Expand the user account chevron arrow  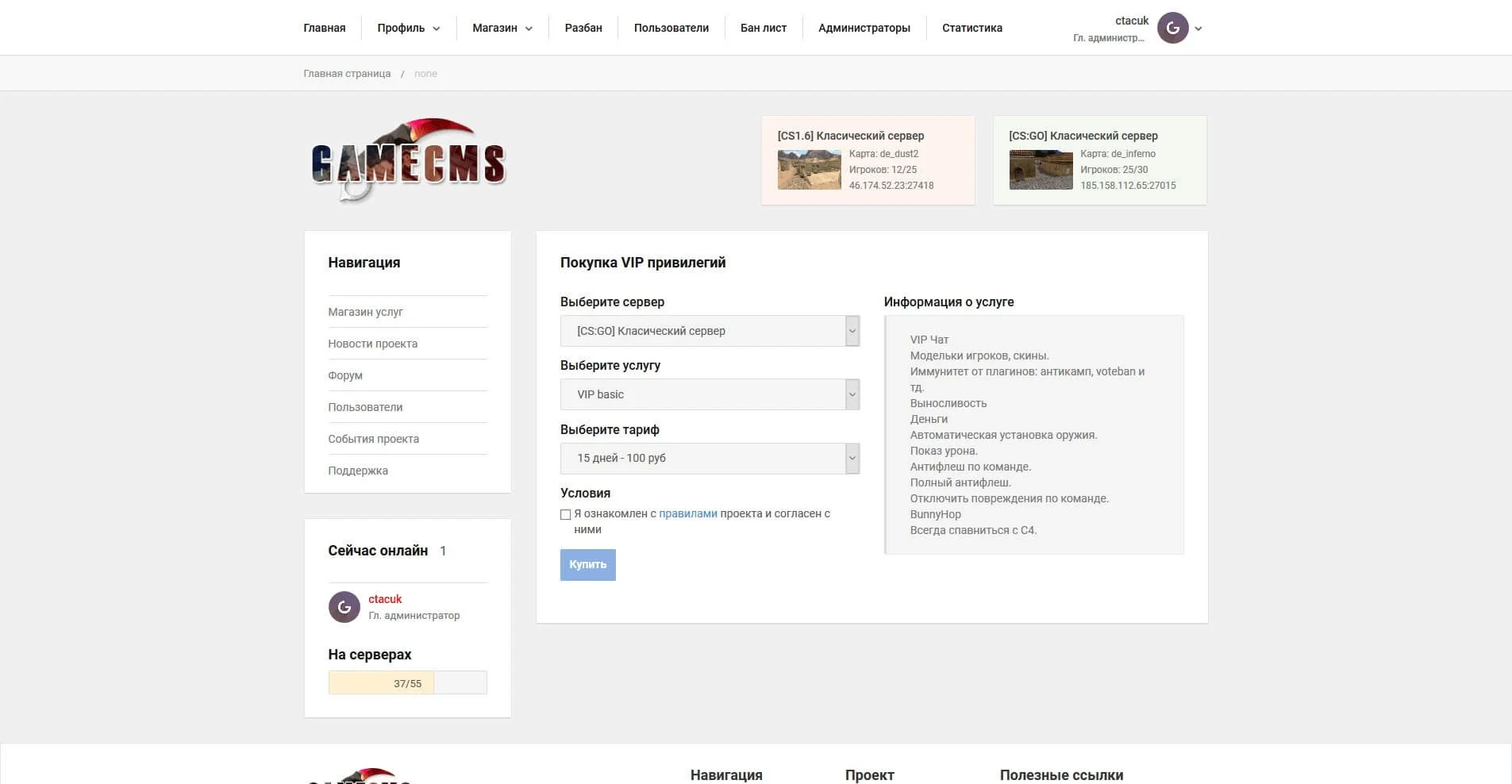pyautogui.click(x=1198, y=29)
